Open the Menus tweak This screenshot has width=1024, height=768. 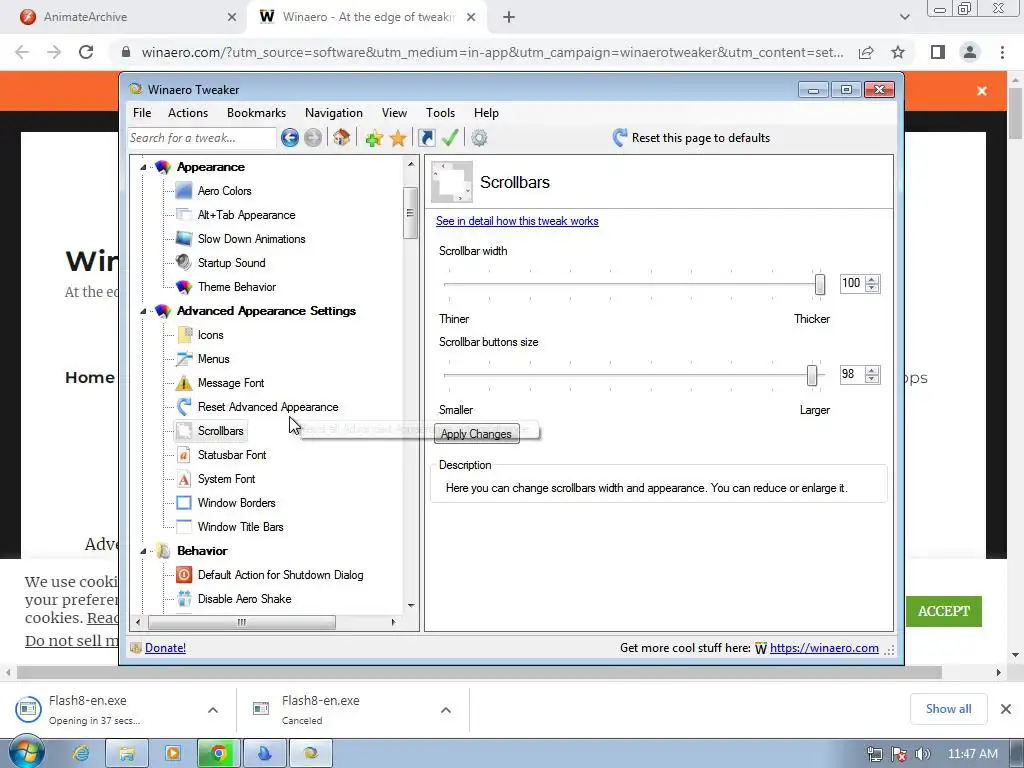[x=214, y=359]
